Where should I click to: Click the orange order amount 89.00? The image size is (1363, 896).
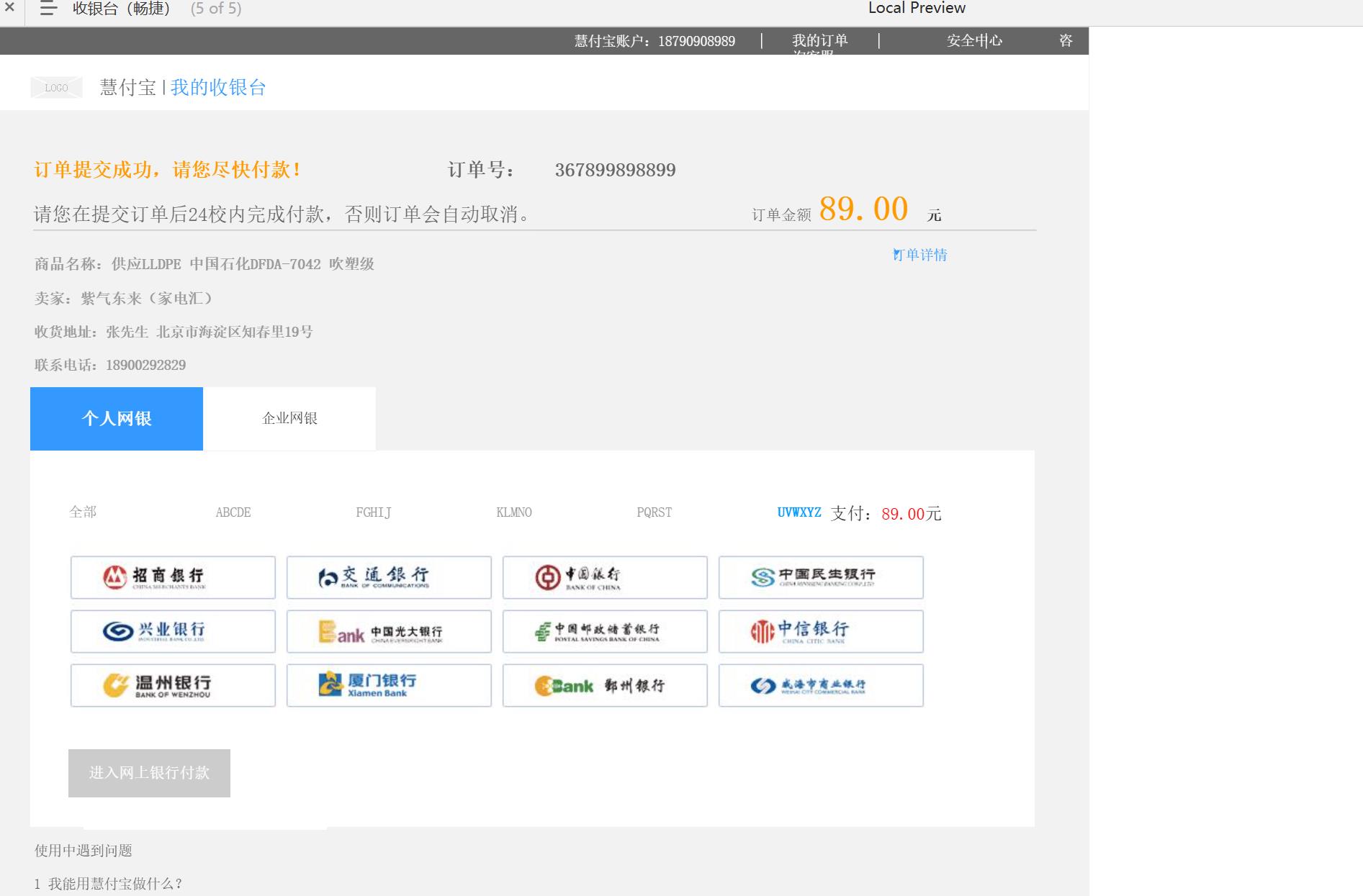(863, 209)
